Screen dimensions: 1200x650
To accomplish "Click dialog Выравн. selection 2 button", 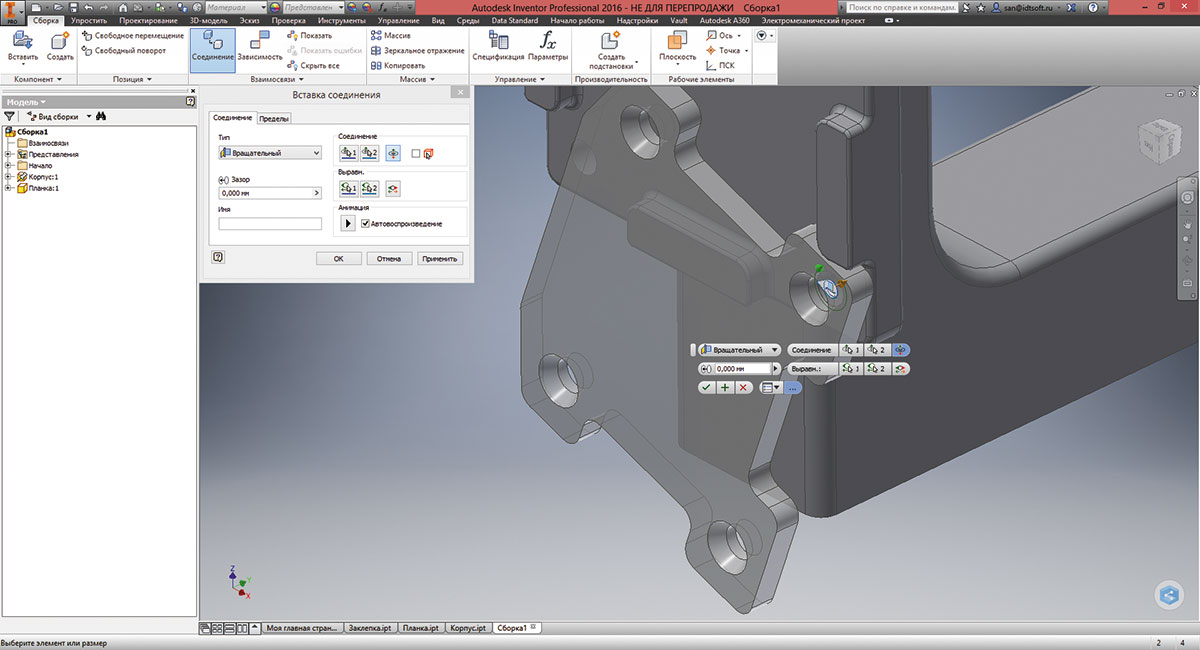I will tap(369, 188).
